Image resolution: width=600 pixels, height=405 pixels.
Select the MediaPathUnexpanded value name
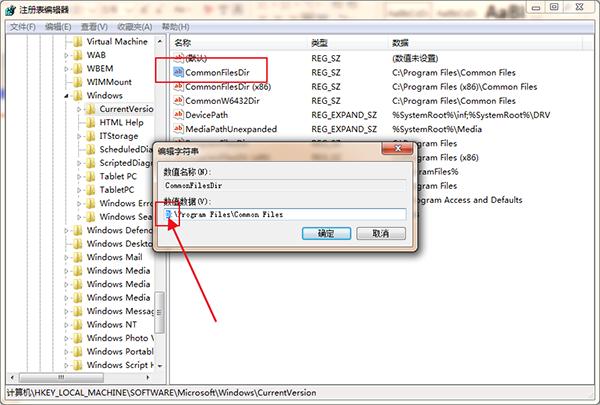tap(231, 129)
